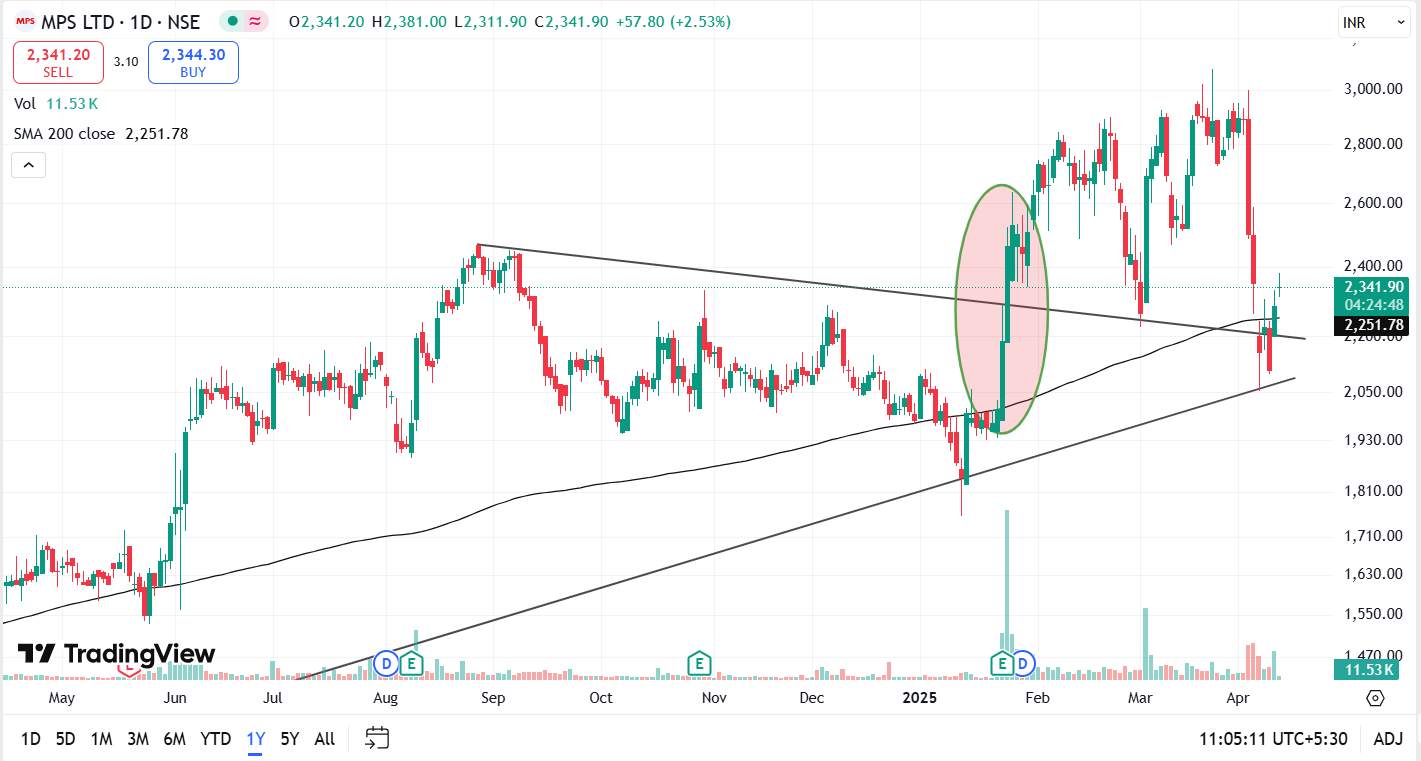This screenshot has height=761, width=1421.
Task: Click the close value C2,341.90
Action: [x=571, y=22]
